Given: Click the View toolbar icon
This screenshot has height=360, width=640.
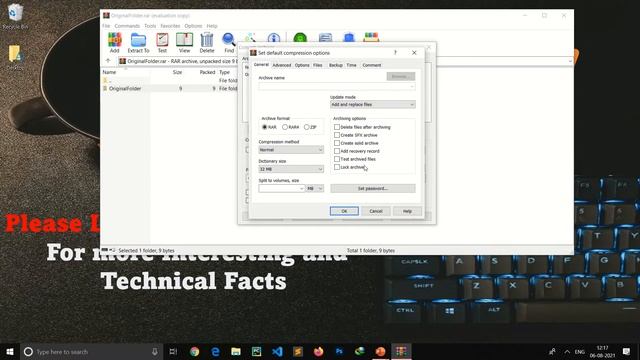Looking at the screenshot, I should [x=184, y=42].
